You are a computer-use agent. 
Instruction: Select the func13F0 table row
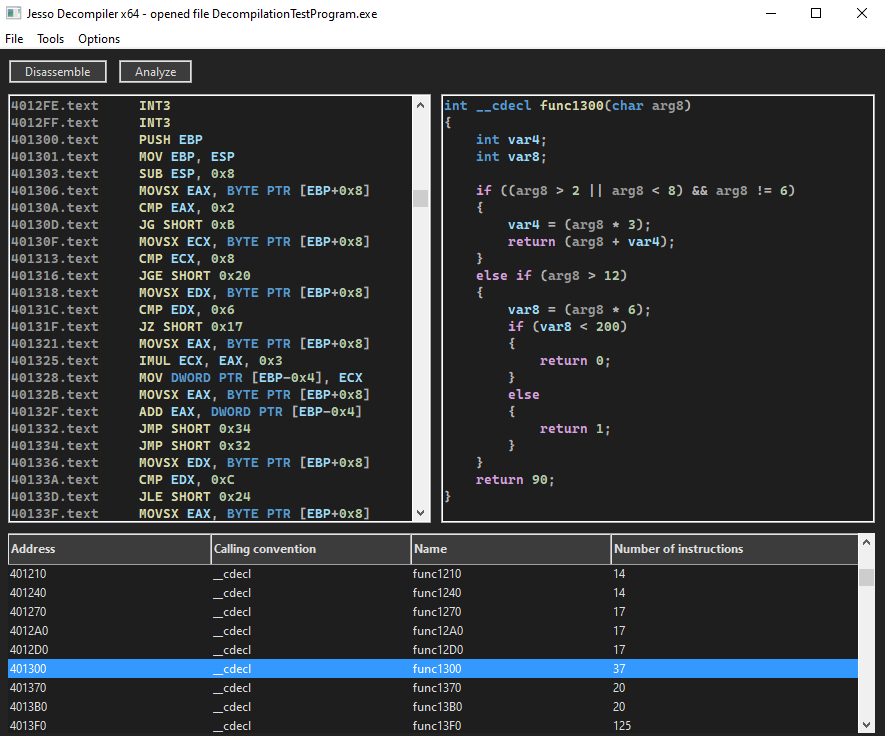click(x=433, y=726)
